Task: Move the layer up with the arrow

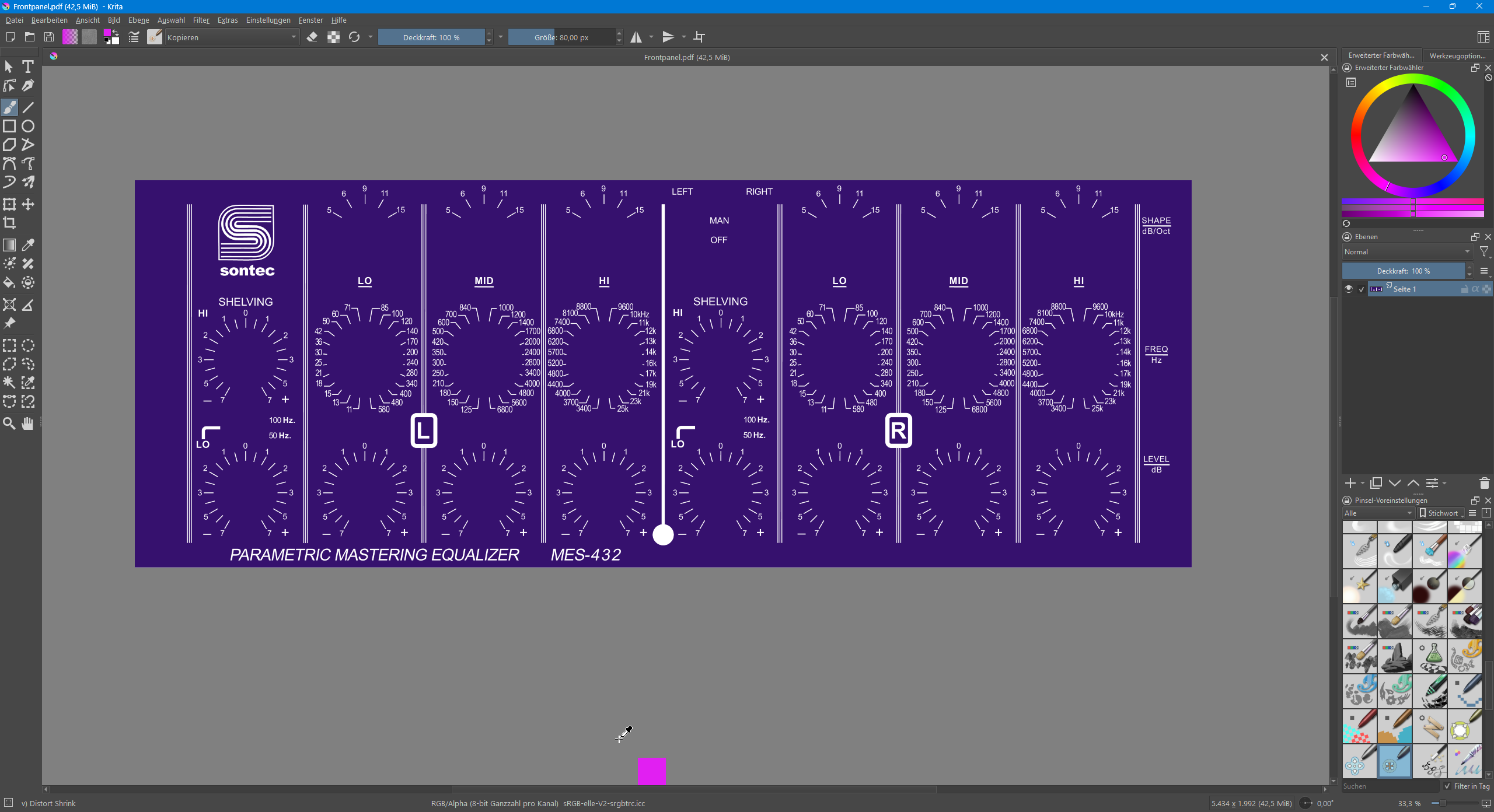Action: pyautogui.click(x=1413, y=483)
